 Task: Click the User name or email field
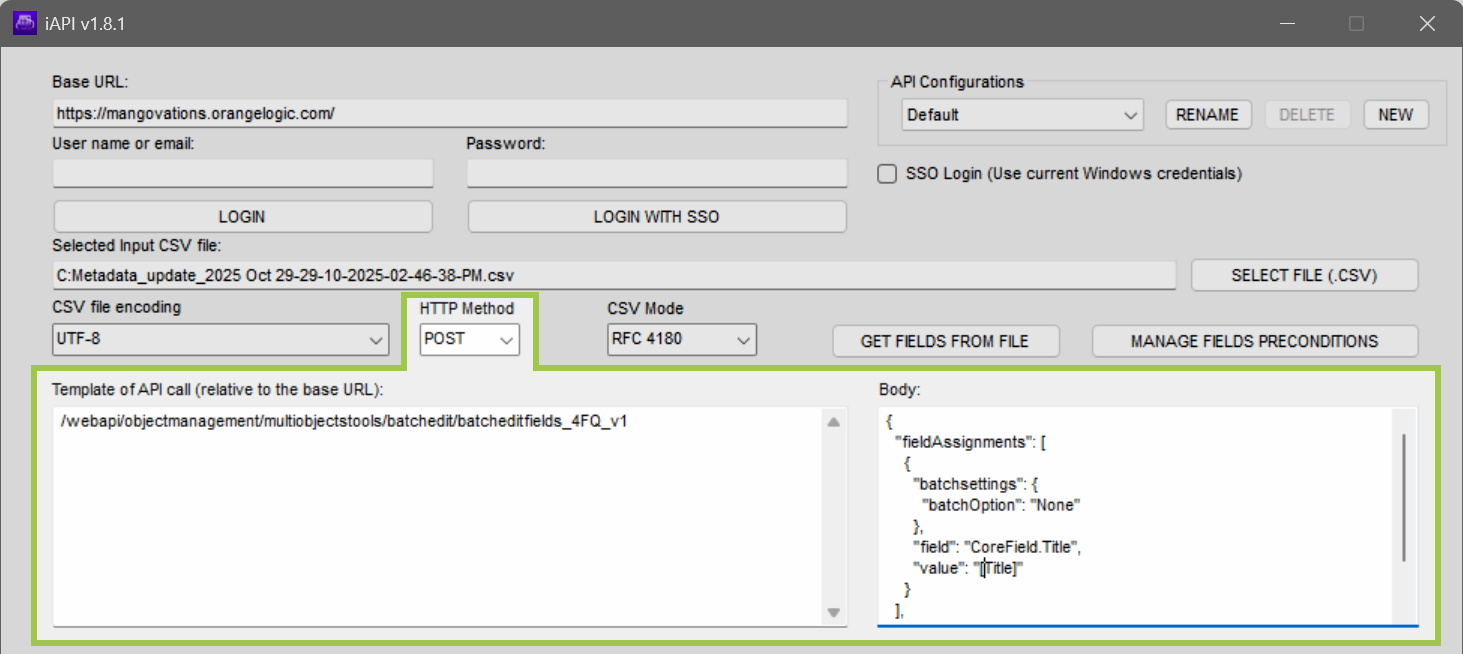click(242, 173)
